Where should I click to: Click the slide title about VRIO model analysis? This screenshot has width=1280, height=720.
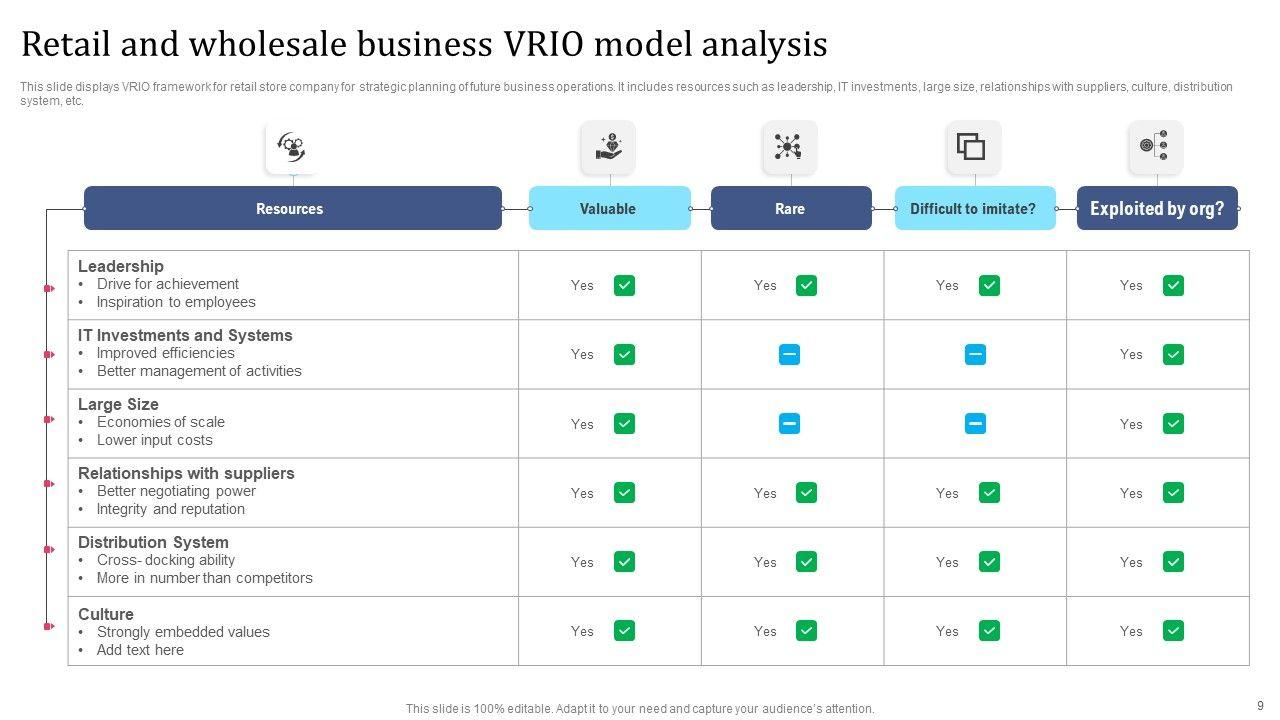tap(424, 44)
